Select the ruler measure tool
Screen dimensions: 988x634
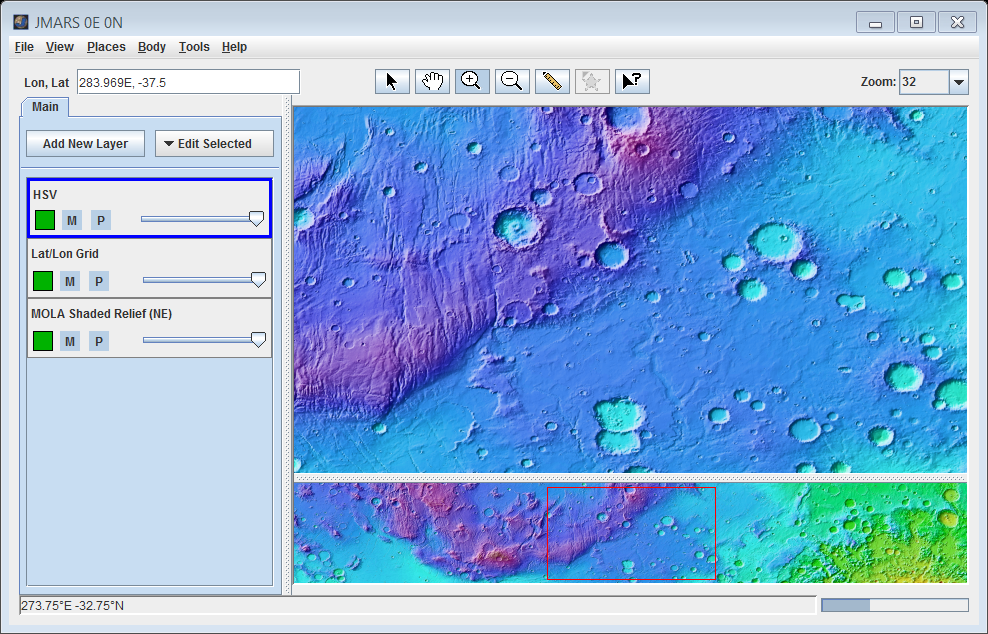[x=552, y=82]
